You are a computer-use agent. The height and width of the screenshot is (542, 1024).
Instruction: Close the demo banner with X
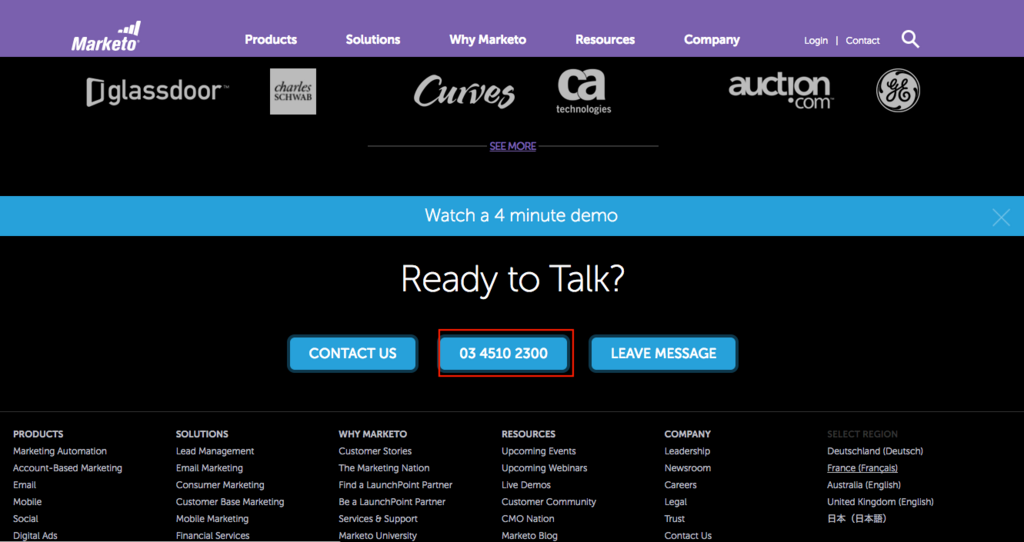1000,217
